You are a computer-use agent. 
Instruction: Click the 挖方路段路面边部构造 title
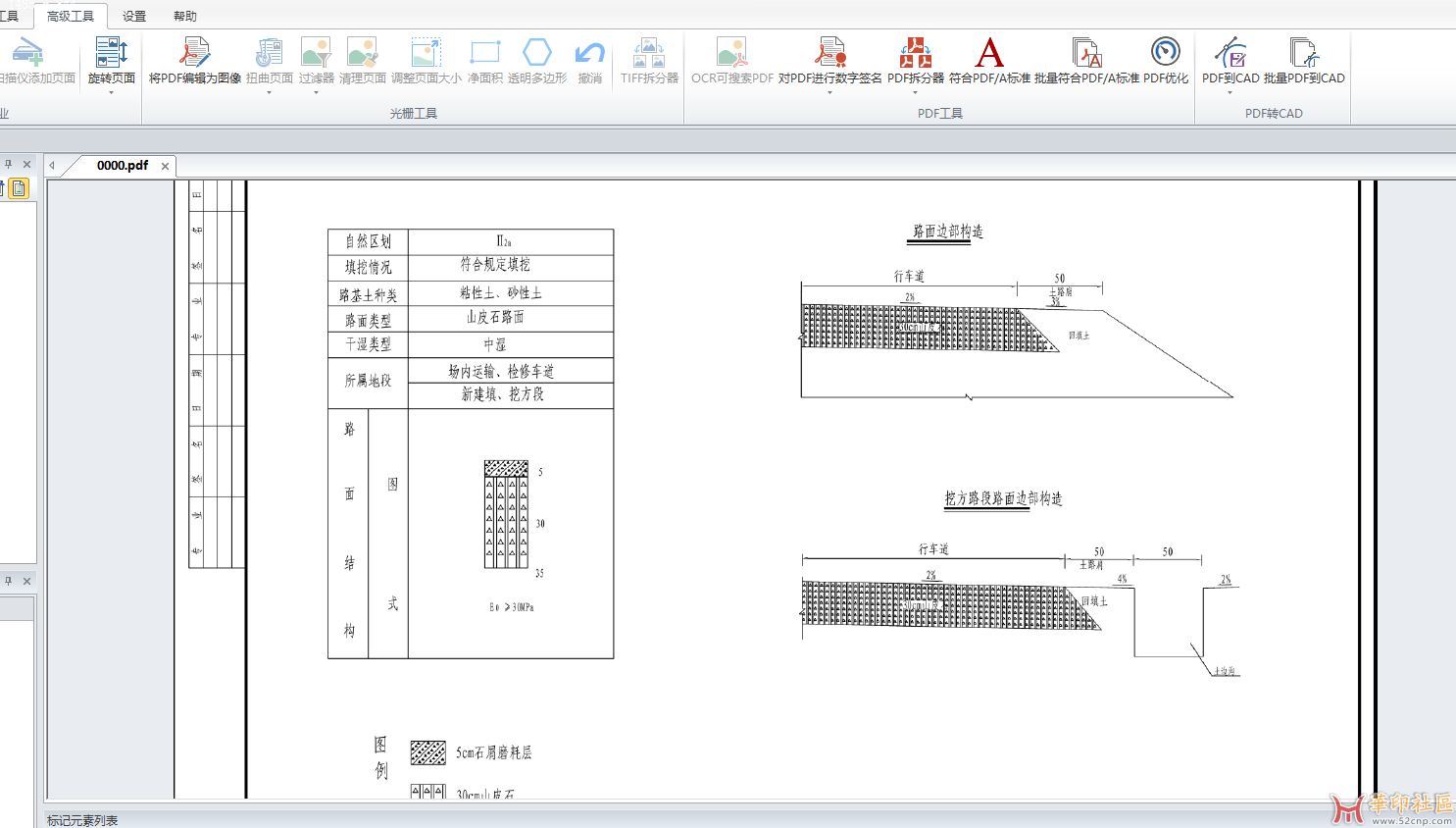click(x=1003, y=498)
